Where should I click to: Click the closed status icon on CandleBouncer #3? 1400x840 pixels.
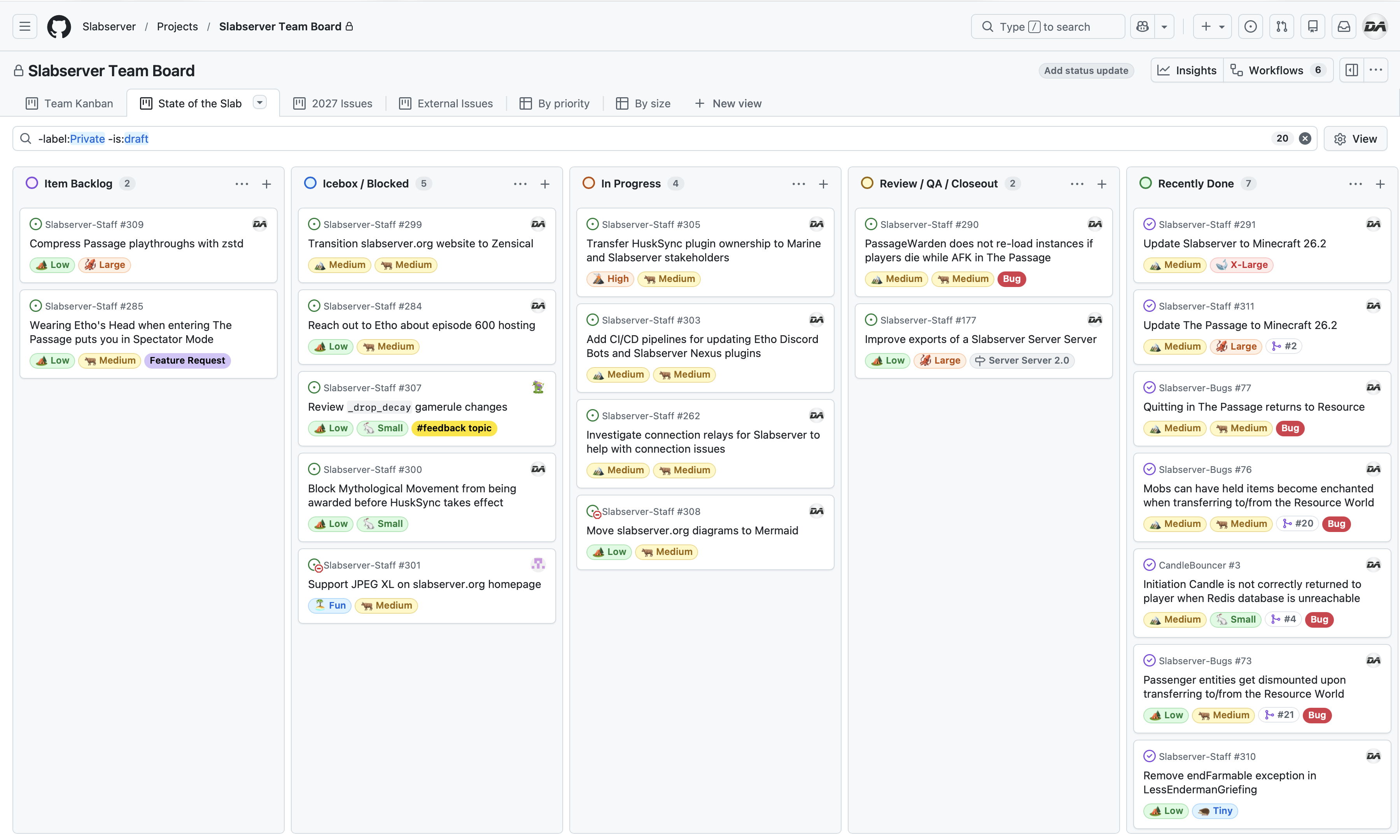pos(1149,565)
